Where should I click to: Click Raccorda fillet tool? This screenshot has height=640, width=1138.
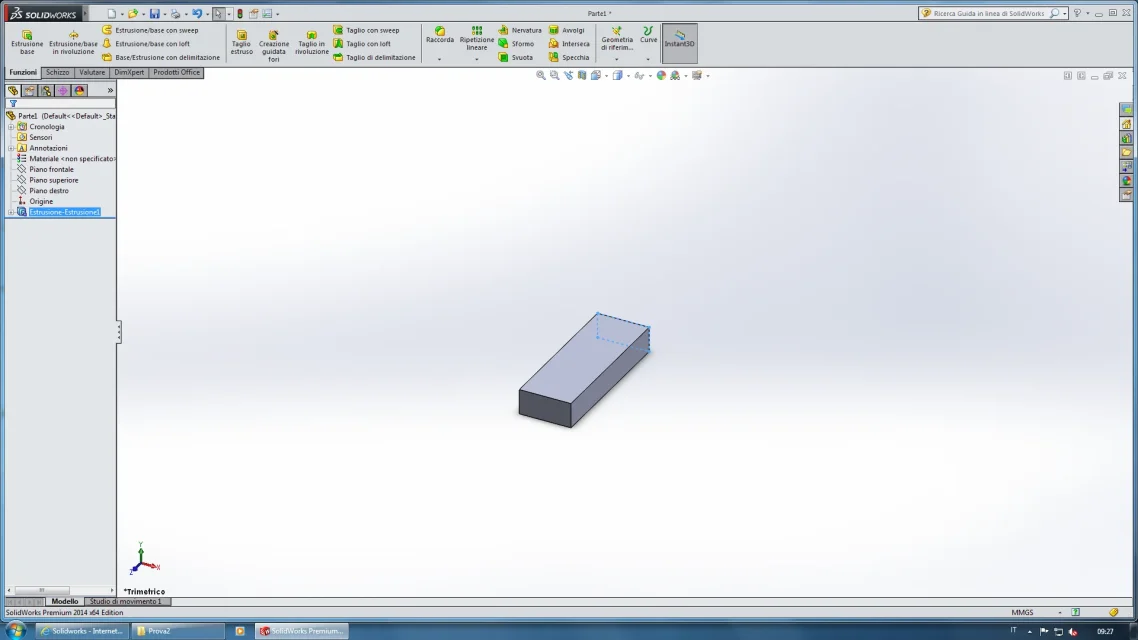point(440,35)
